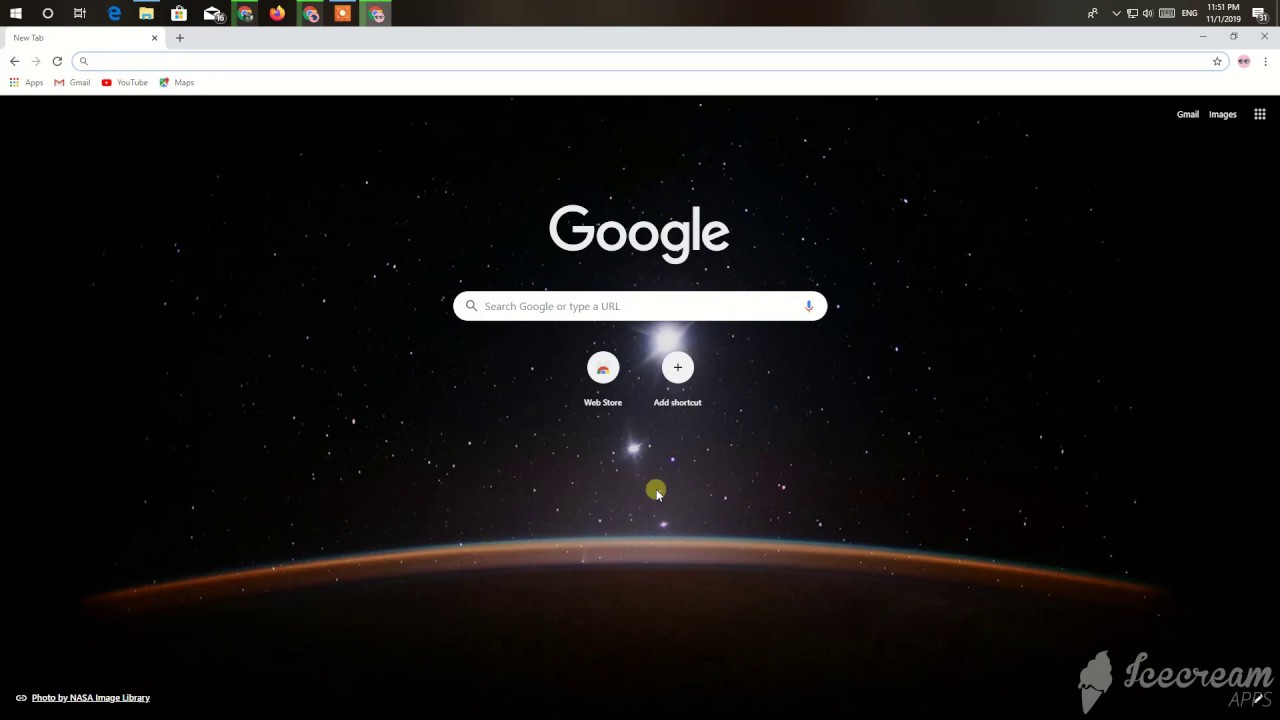1280x720 pixels.
Task: Open Chrome's three-dot menu
Action: [1265, 61]
